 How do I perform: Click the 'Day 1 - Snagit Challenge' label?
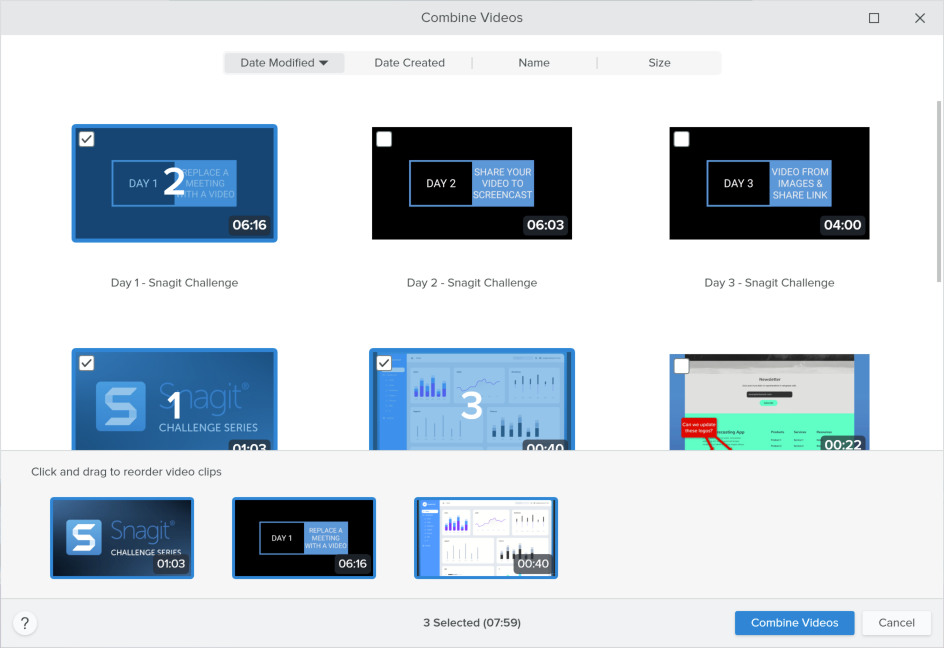(175, 282)
